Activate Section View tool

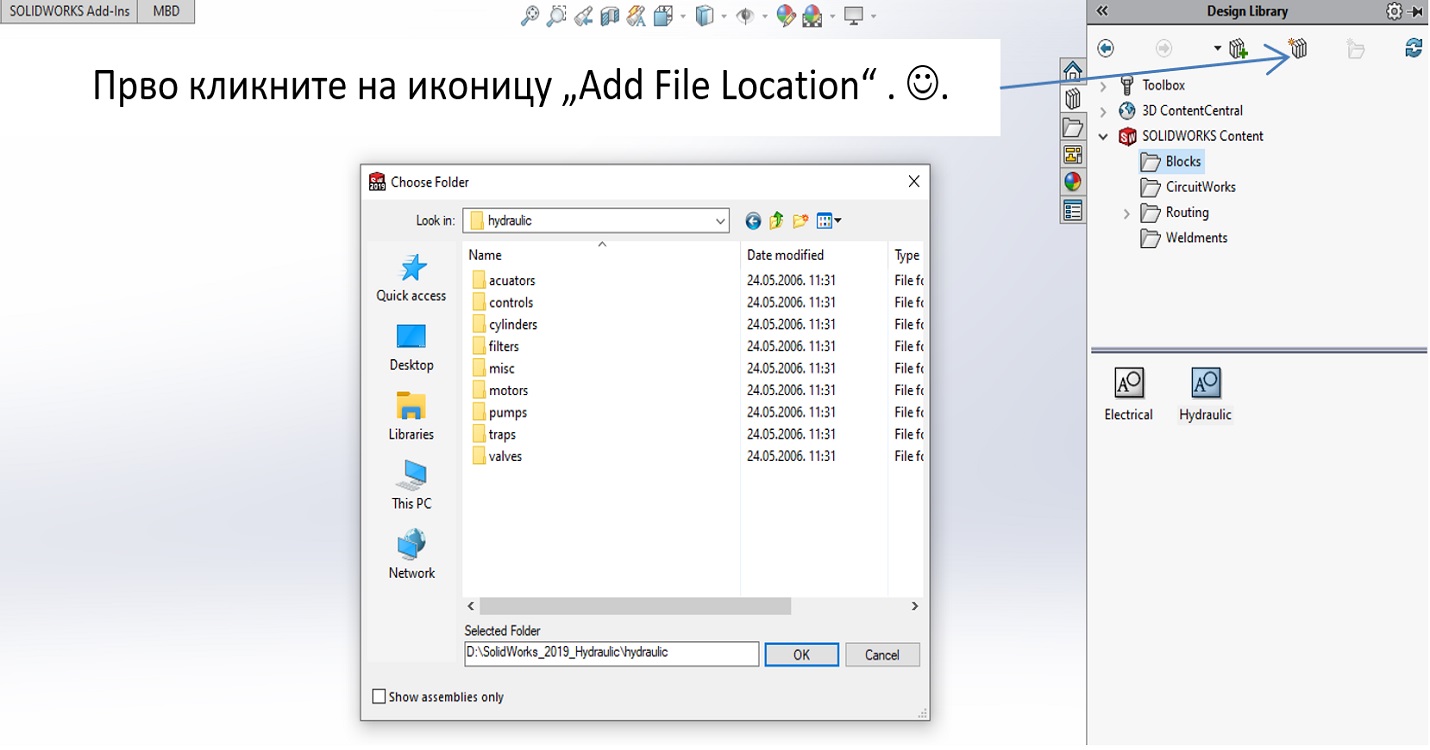click(609, 16)
